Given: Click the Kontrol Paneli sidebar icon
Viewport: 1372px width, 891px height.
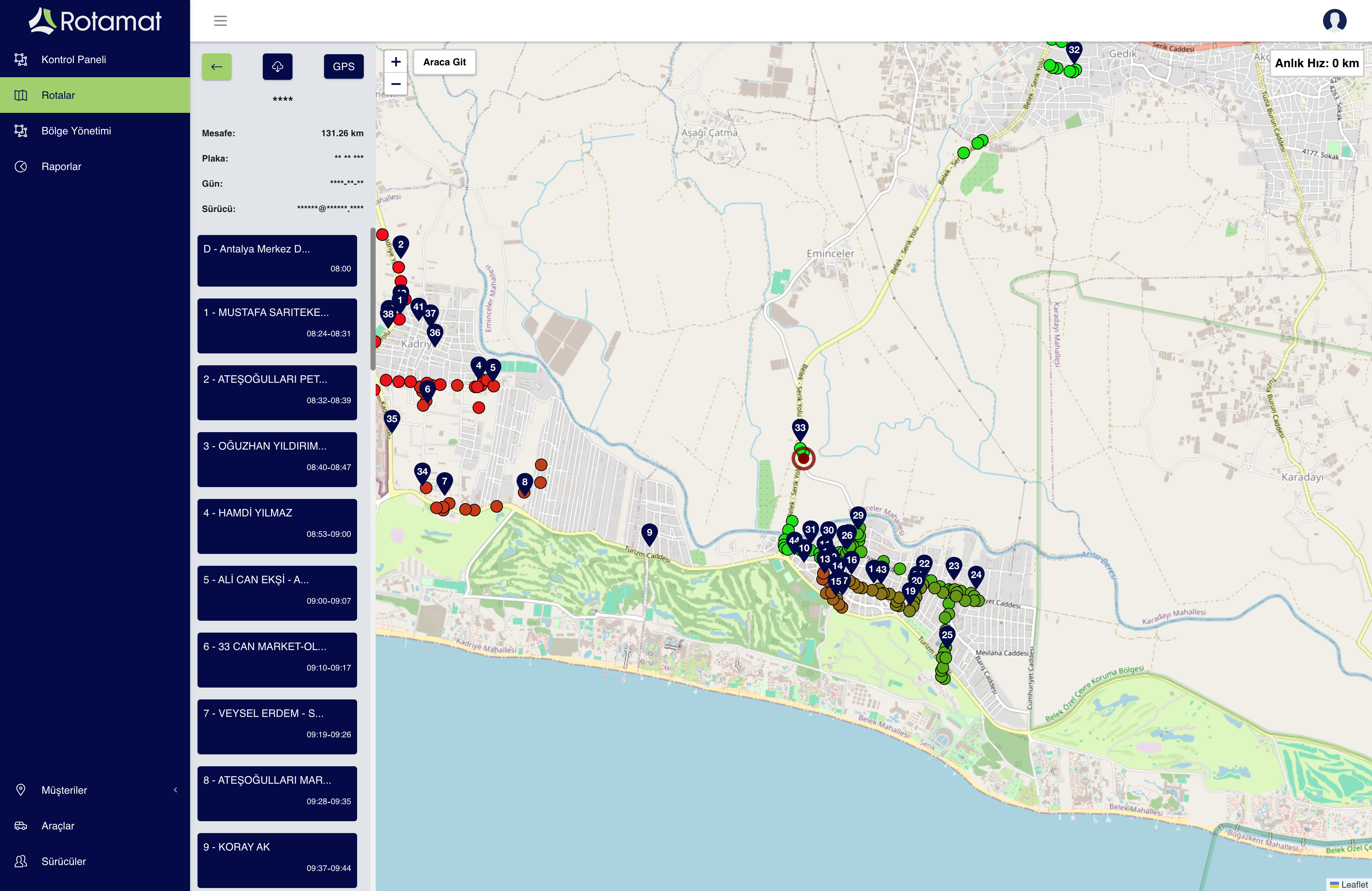Looking at the screenshot, I should (x=21, y=59).
